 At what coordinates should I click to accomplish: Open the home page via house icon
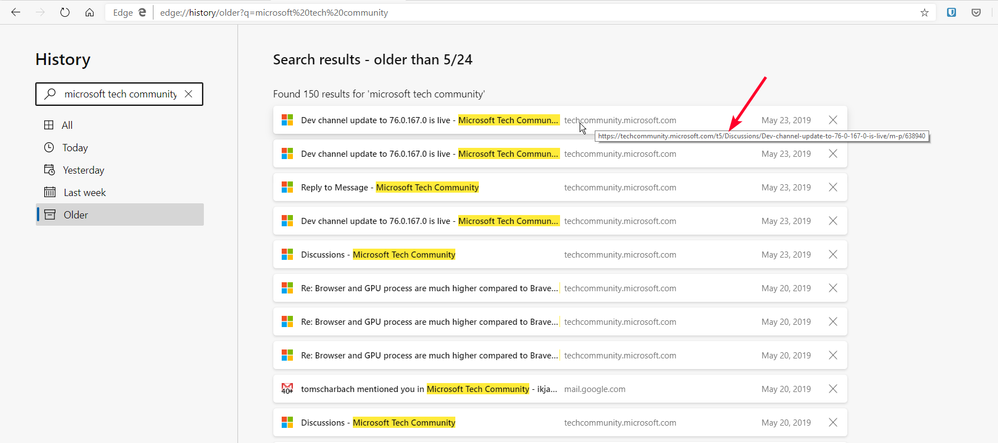point(90,12)
